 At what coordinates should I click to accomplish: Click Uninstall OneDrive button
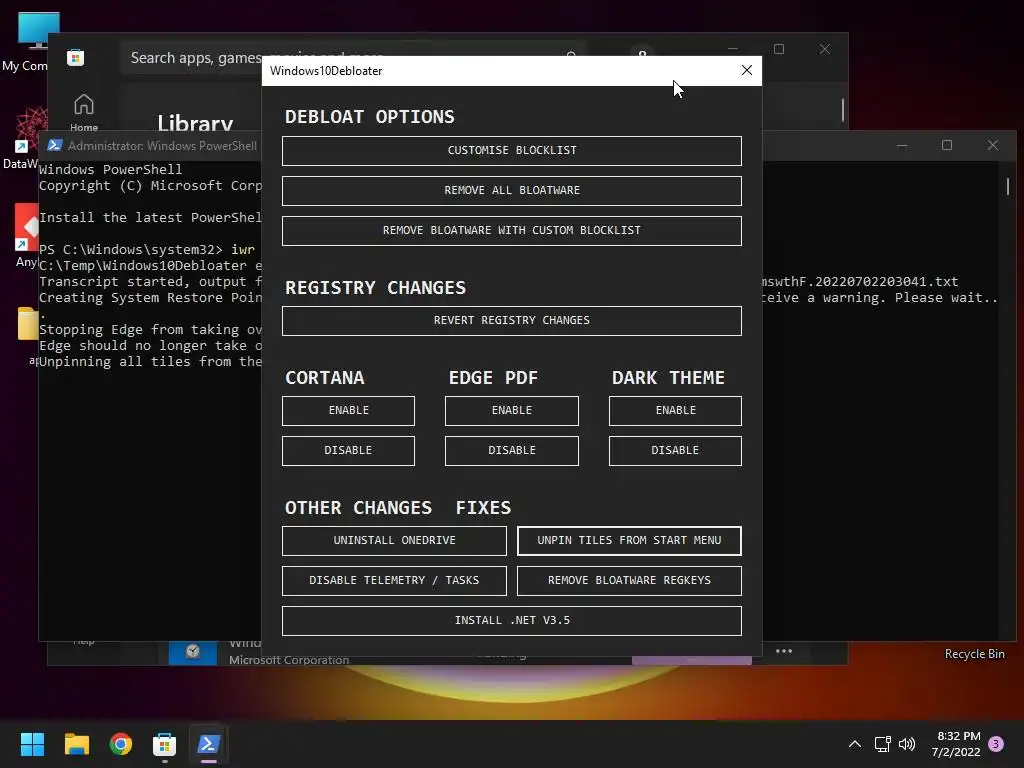(x=394, y=540)
